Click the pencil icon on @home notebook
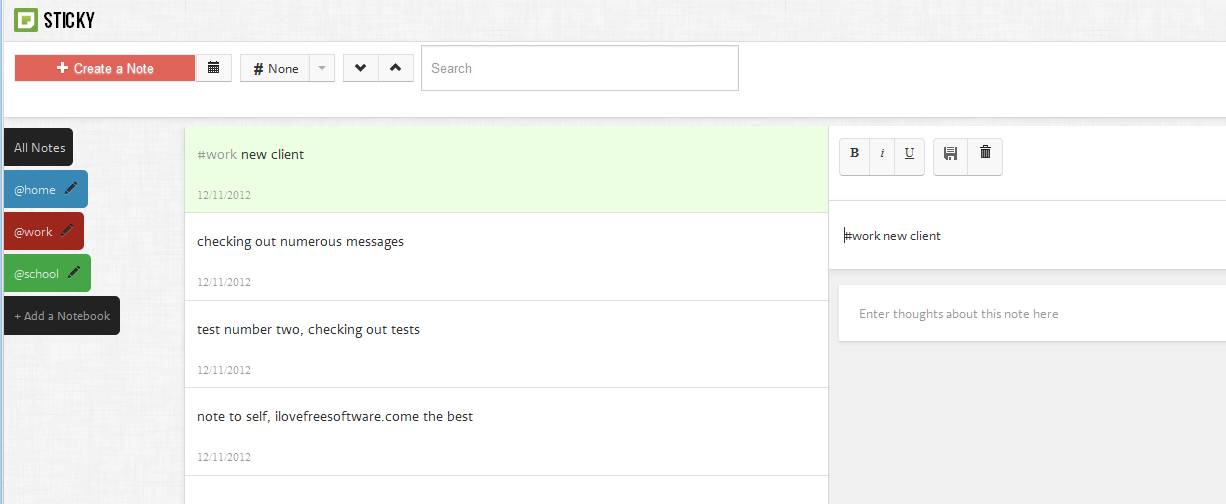This screenshot has height=504, width=1226. pyautogui.click(x=71, y=188)
